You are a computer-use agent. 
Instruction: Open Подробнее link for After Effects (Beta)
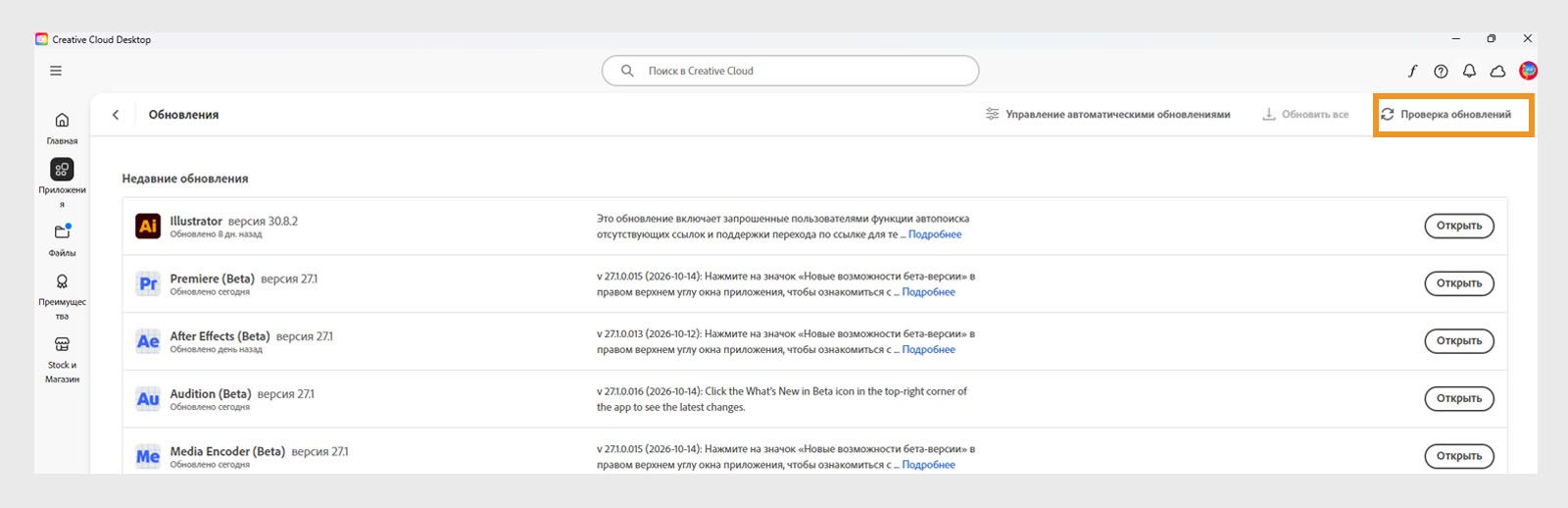(928, 350)
